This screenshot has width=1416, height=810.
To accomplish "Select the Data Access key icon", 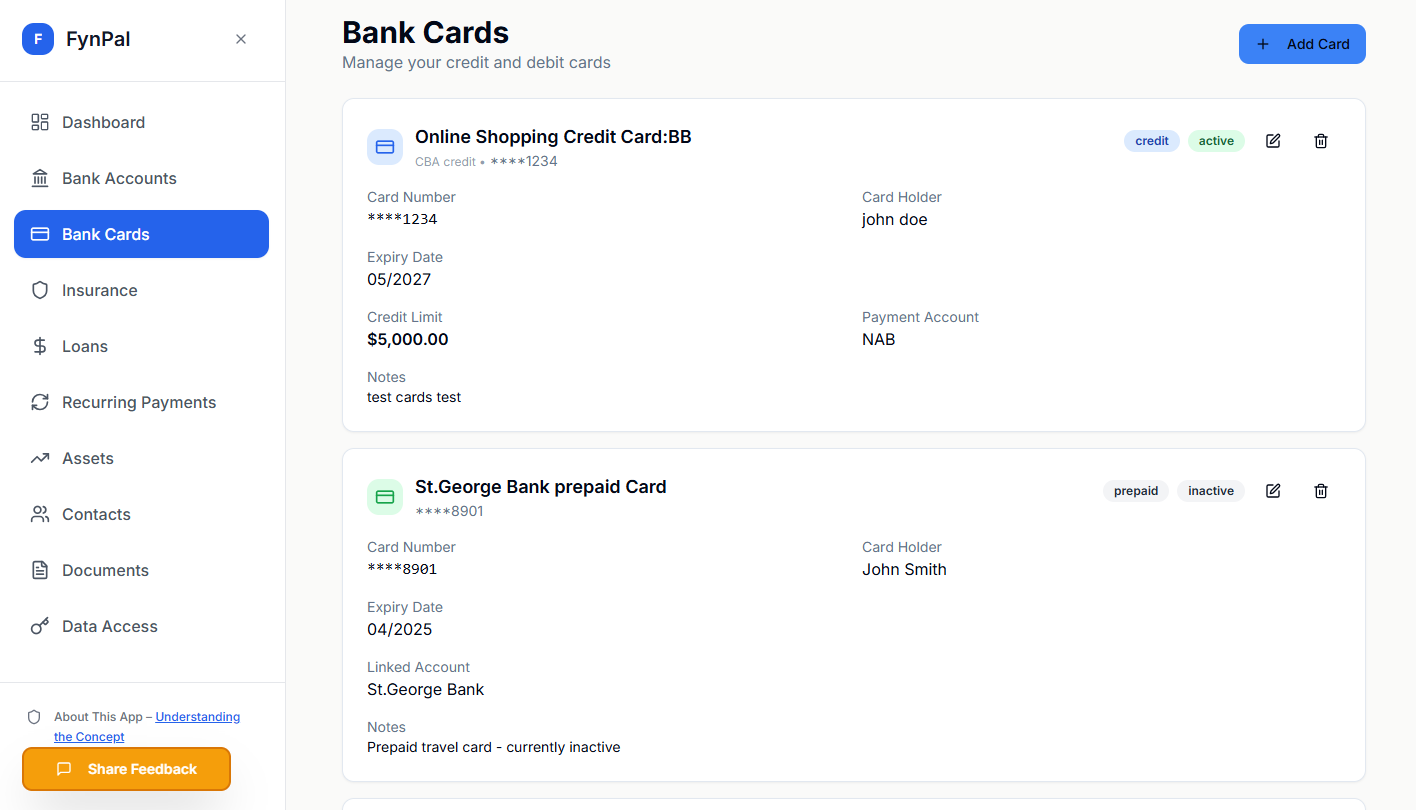I will click(x=40, y=626).
